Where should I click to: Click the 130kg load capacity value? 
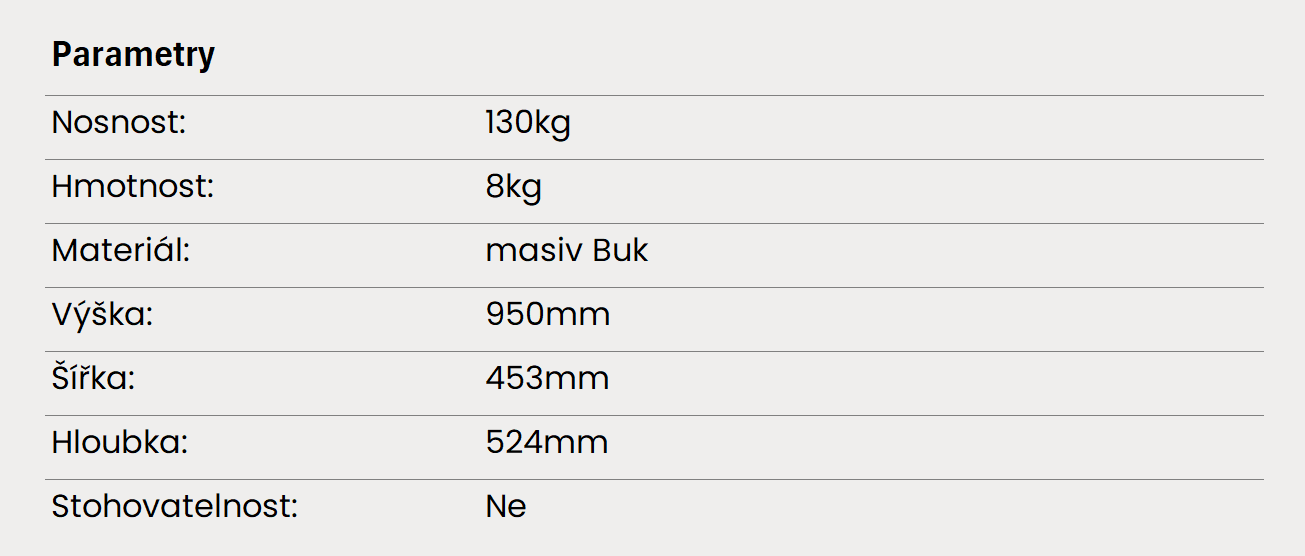click(528, 124)
